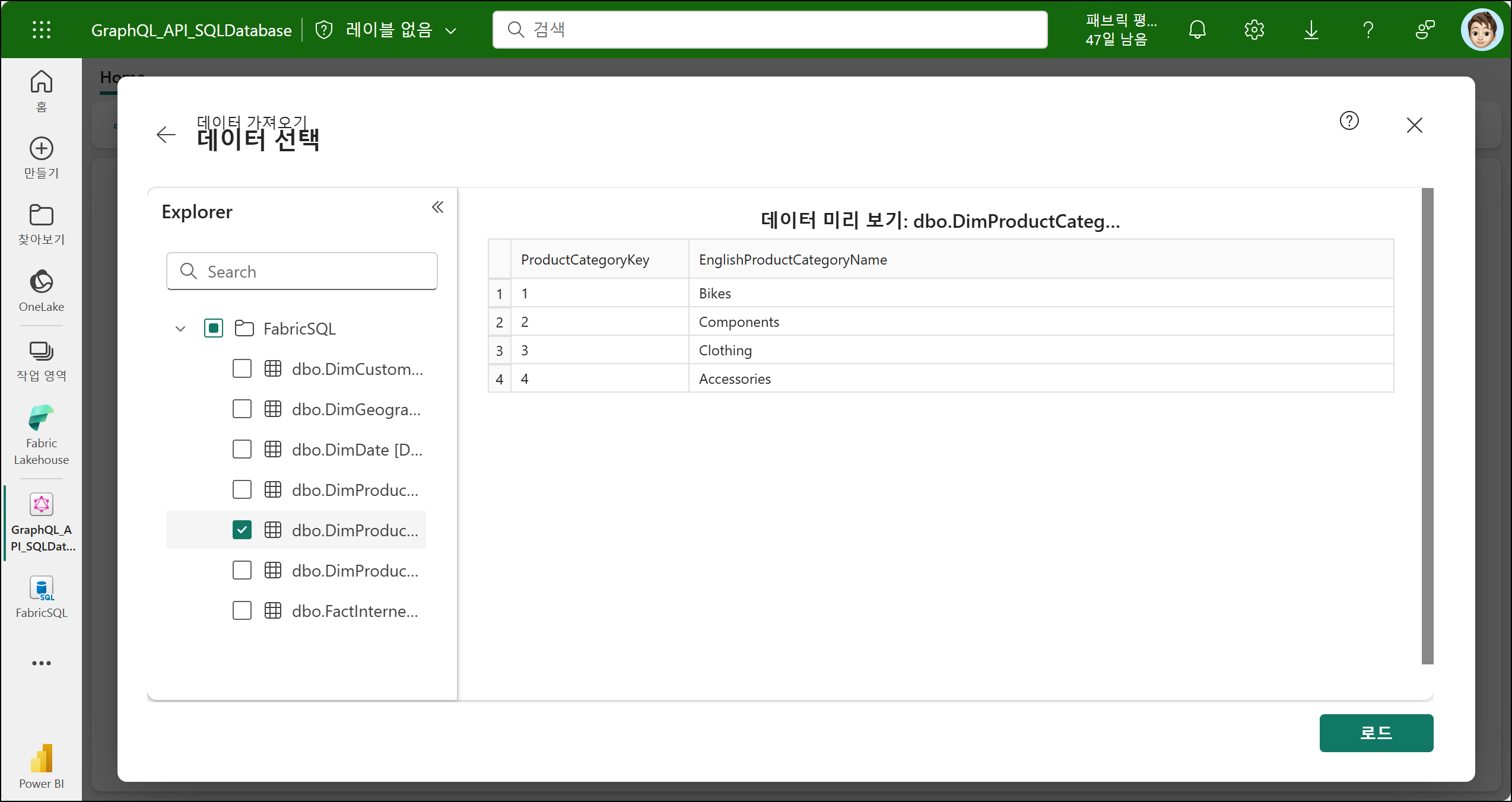Check the dbo.DimCustom... checkbox
This screenshot has height=802, width=1512.
[x=242, y=368]
